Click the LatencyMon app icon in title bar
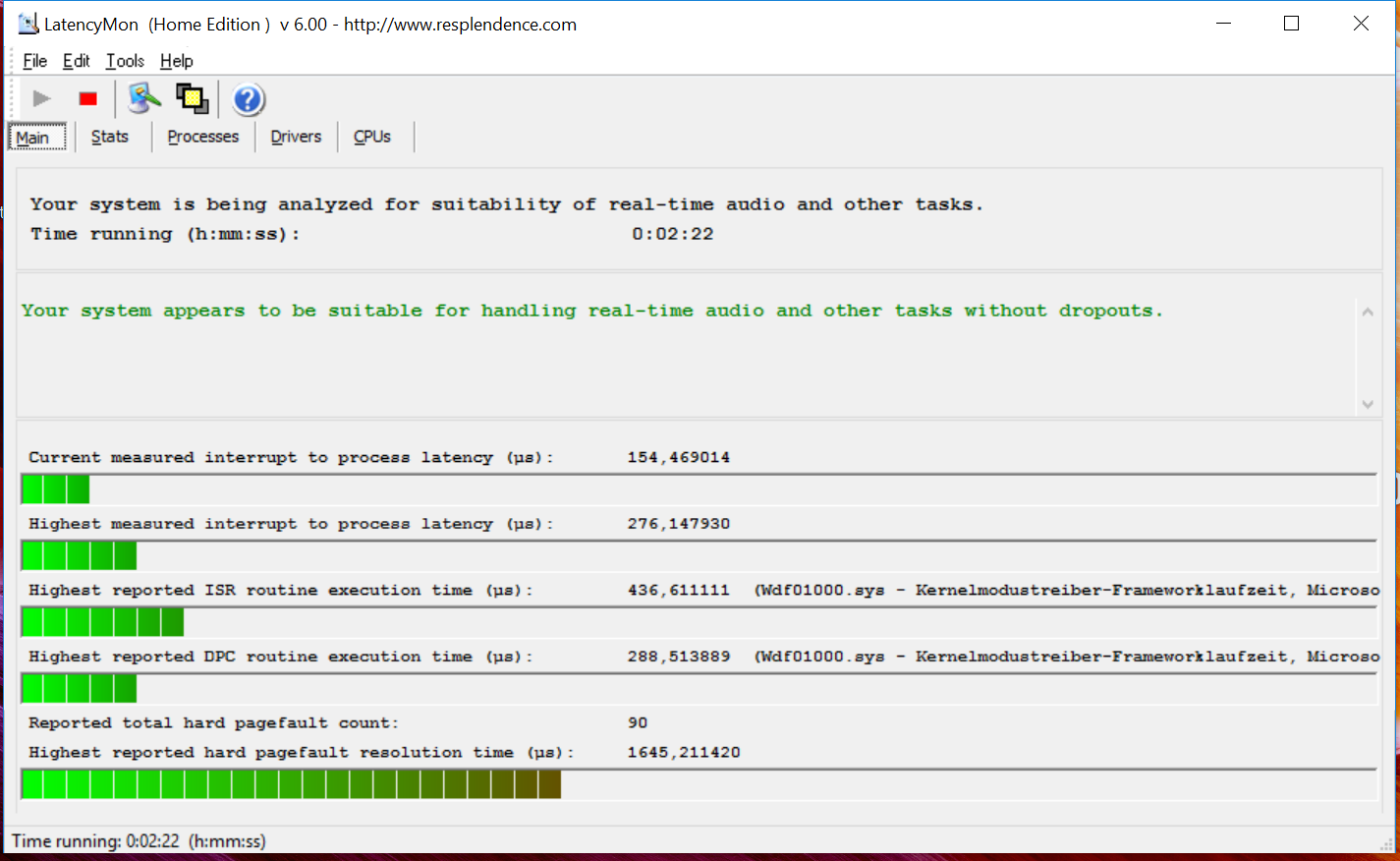The width and height of the screenshot is (1400, 861). (x=28, y=24)
